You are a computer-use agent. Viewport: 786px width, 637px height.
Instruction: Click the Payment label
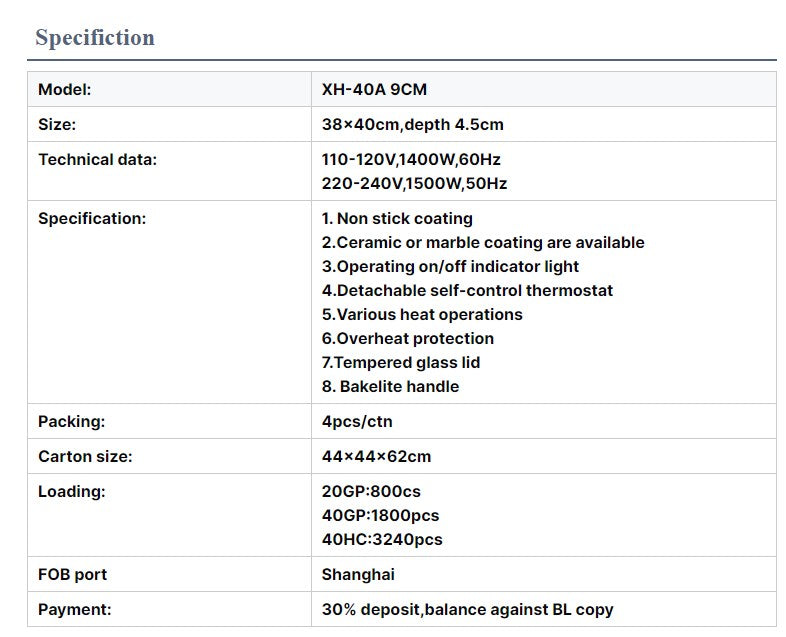tap(75, 610)
